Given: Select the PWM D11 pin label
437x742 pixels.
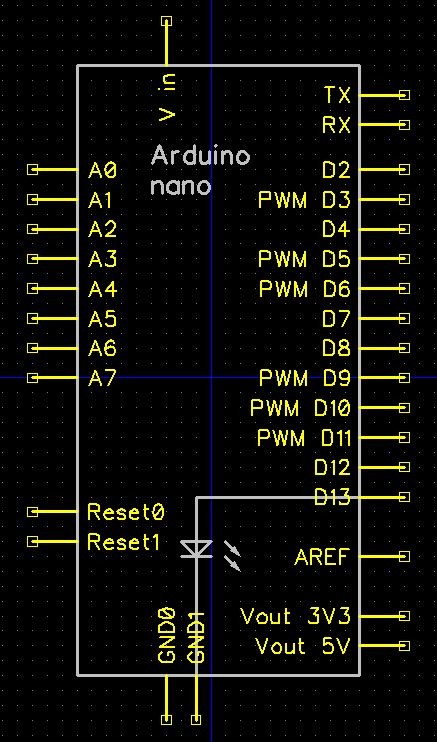Looking at the screenshot, I should 304,437.
